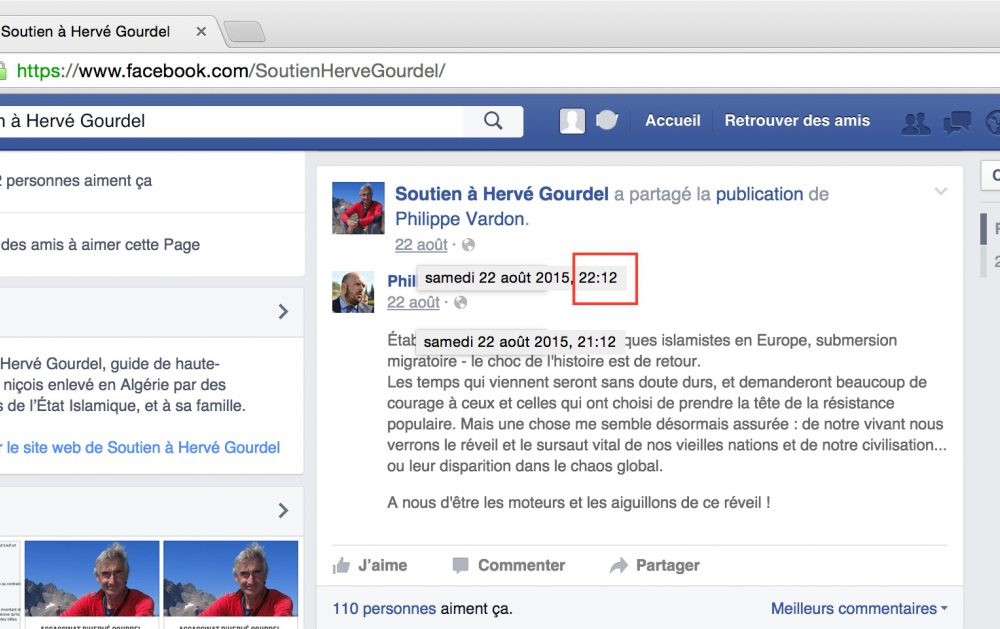The width and height of the screenshot is (1000, 629).
Task: Go to Accueil in the Facebook top bar
Action: click(x=673, y=121)
